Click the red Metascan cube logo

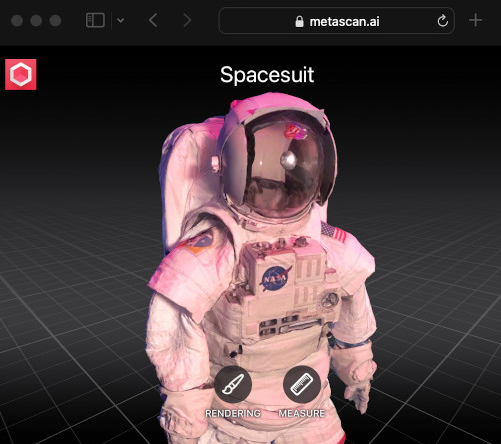tap(21, 74)
